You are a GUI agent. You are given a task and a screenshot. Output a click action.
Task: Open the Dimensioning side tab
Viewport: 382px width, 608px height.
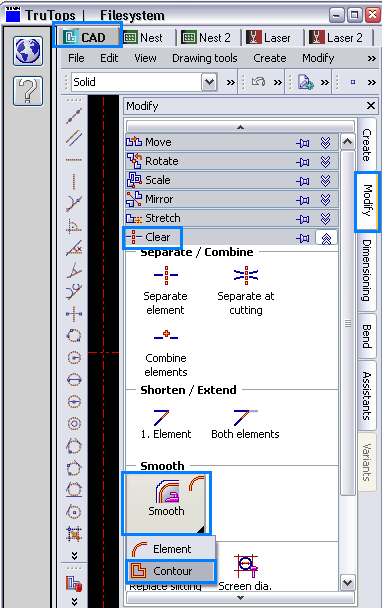(x=367, y=271)
